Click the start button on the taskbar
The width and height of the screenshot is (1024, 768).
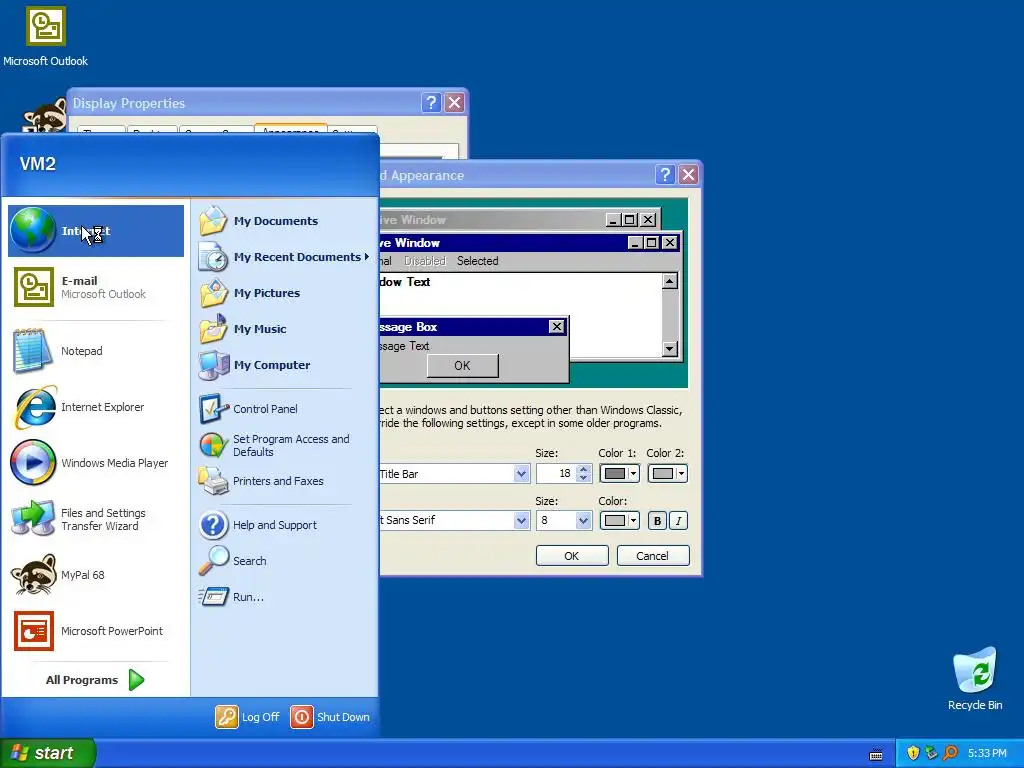tap(47, 753)
